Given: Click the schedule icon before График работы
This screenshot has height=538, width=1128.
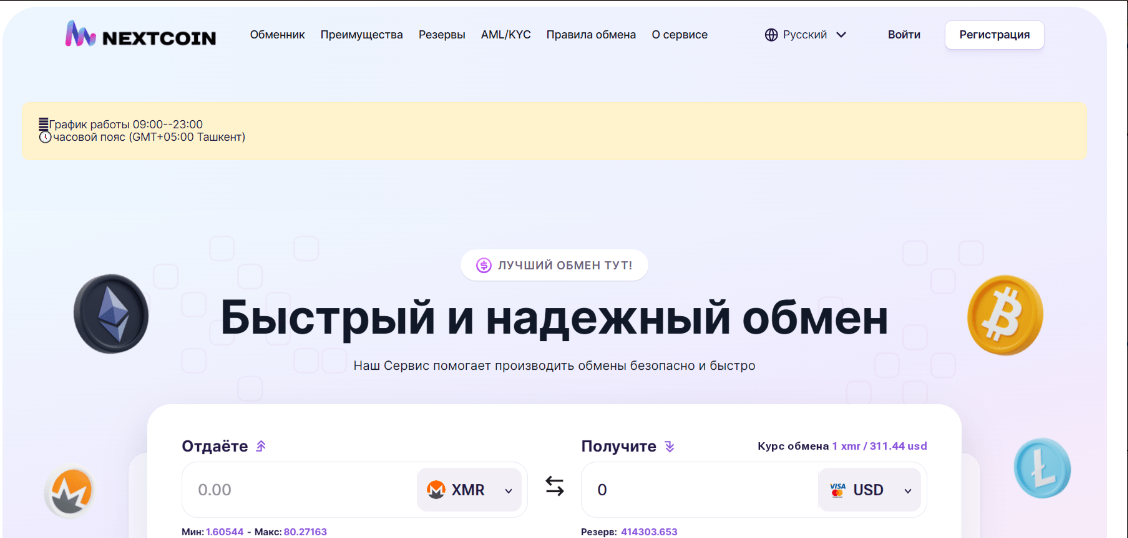Looking at the screenshot, I should point(44,124).
